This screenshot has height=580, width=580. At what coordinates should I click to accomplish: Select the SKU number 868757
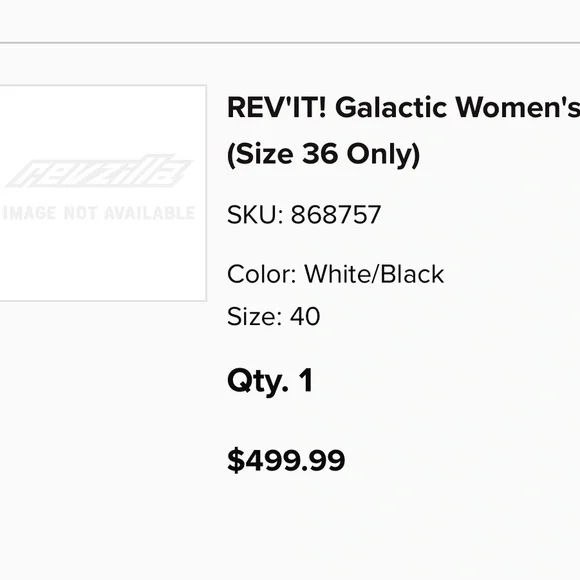tap(336, 215)
